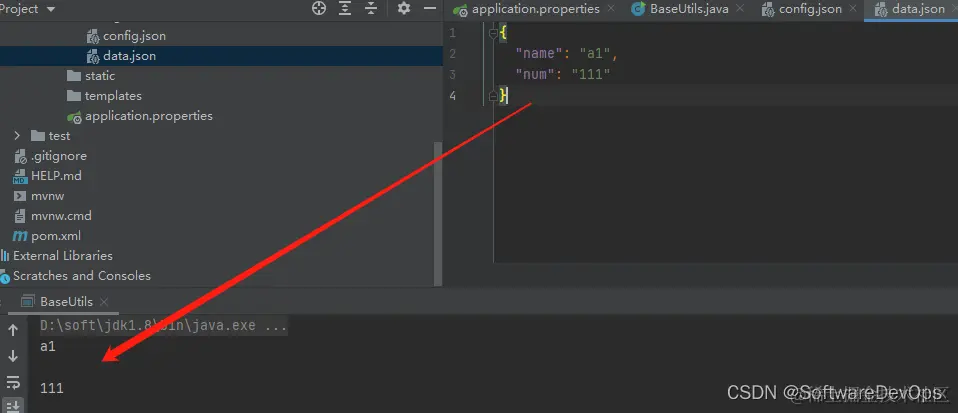Screen dimensions: 958x413
Task: Select the BaseUtils run tab
Action: click(66, 302)
